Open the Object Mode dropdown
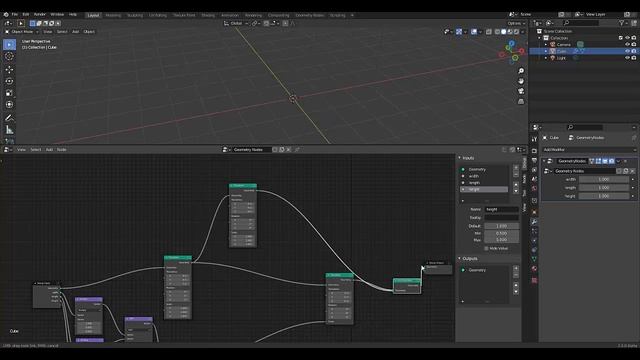Viewport: 640px width, 360px height. point(22,32)
